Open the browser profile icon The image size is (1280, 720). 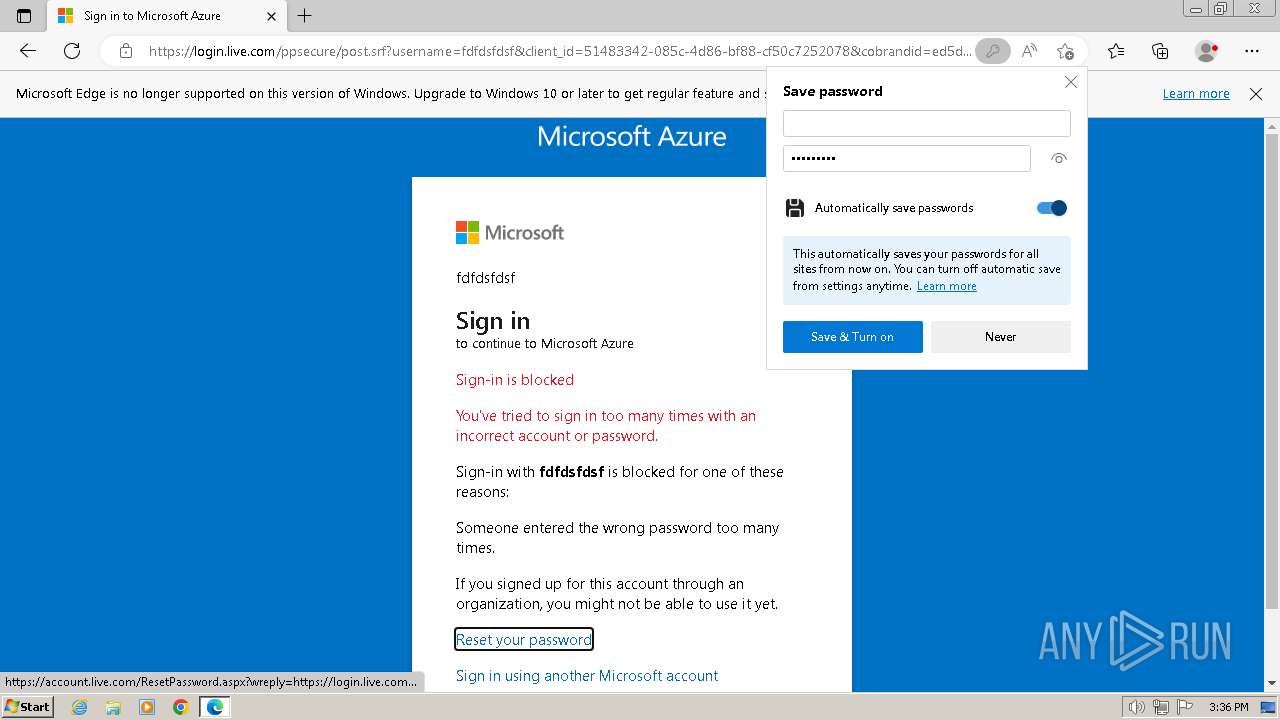(x=1206, y=51)
